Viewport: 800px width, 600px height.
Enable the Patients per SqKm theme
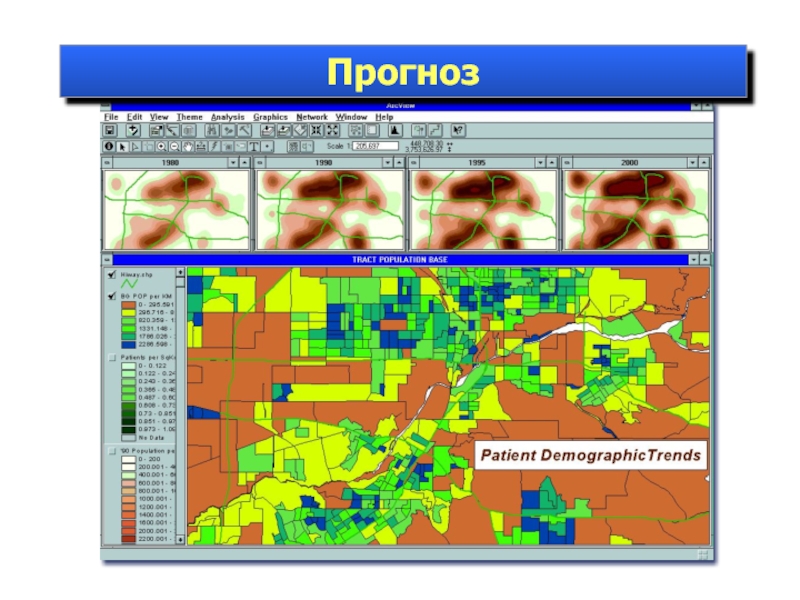tap(112, 358)
